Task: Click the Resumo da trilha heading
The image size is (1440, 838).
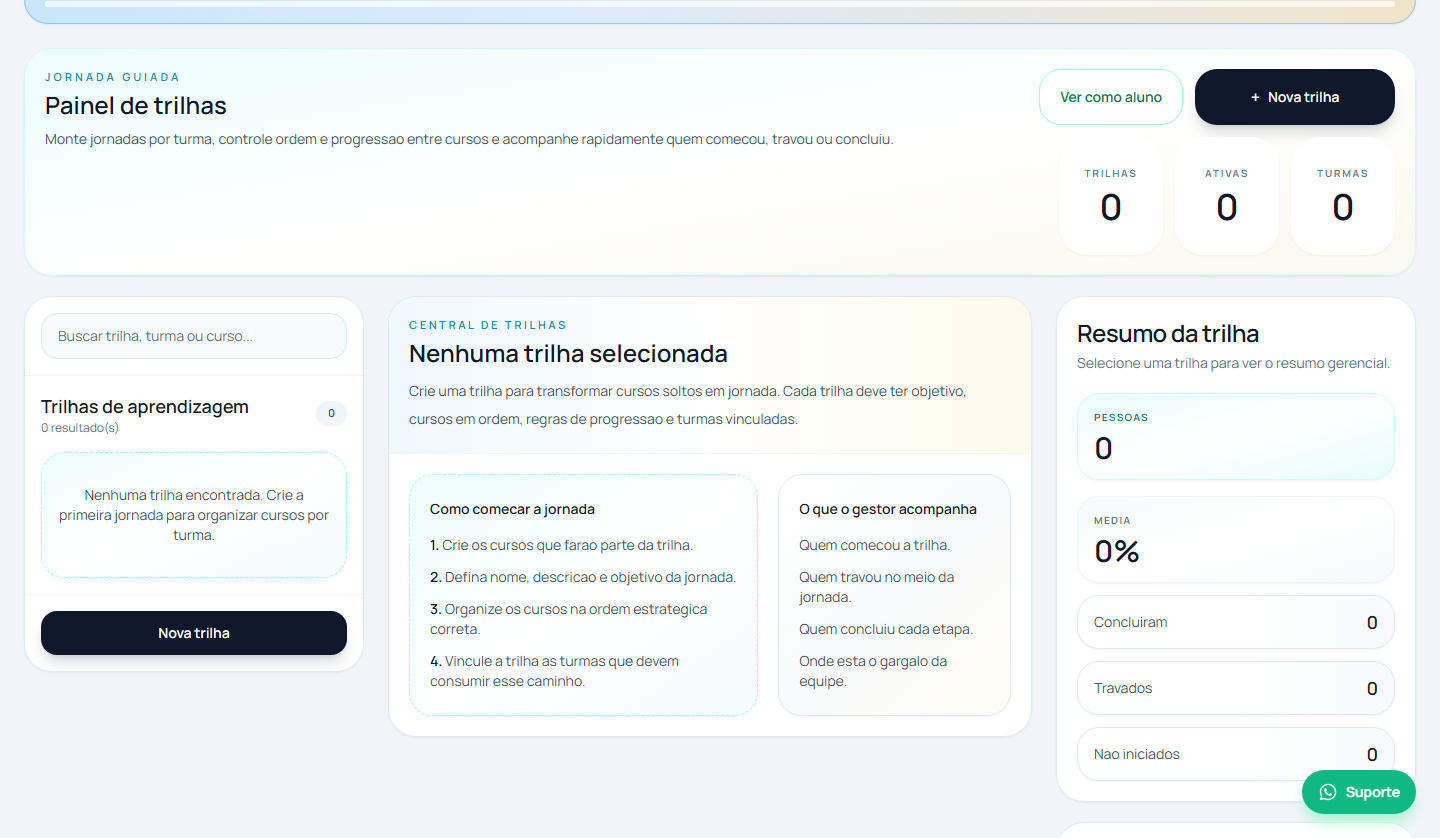Action: 1168,334
